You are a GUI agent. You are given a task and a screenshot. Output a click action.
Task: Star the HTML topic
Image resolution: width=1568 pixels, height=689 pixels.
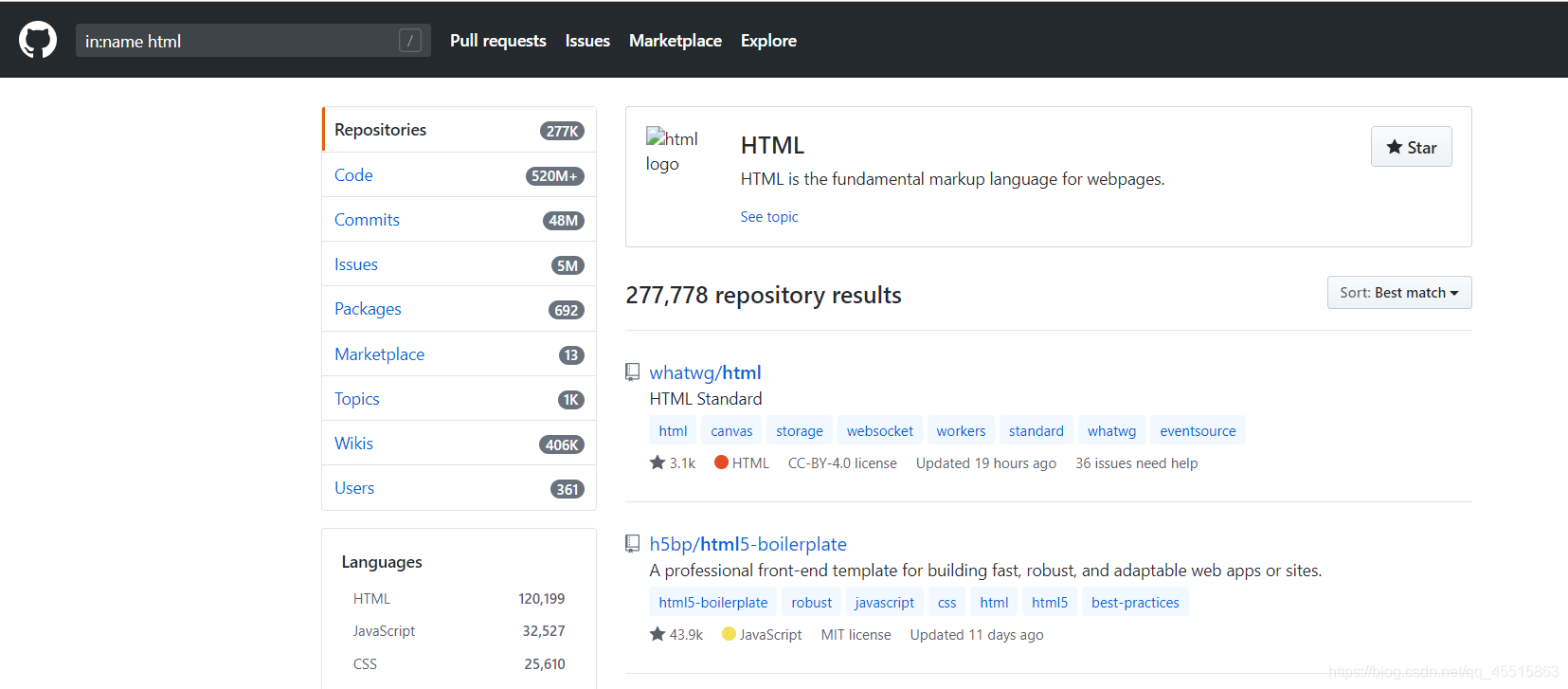coord(1411,147)
